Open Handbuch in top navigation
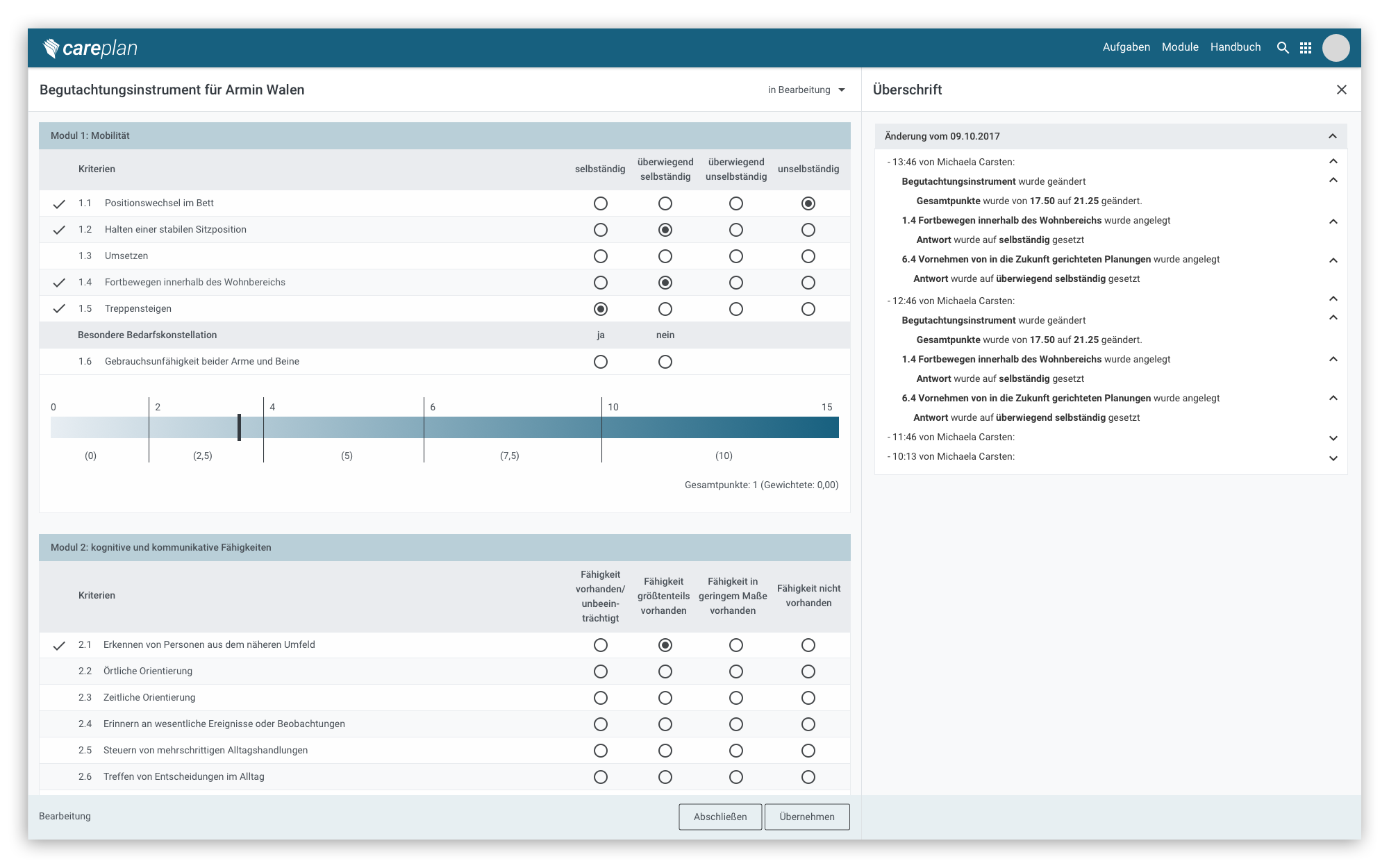This screenshot has height=868, width=1389. (1235, 47)
